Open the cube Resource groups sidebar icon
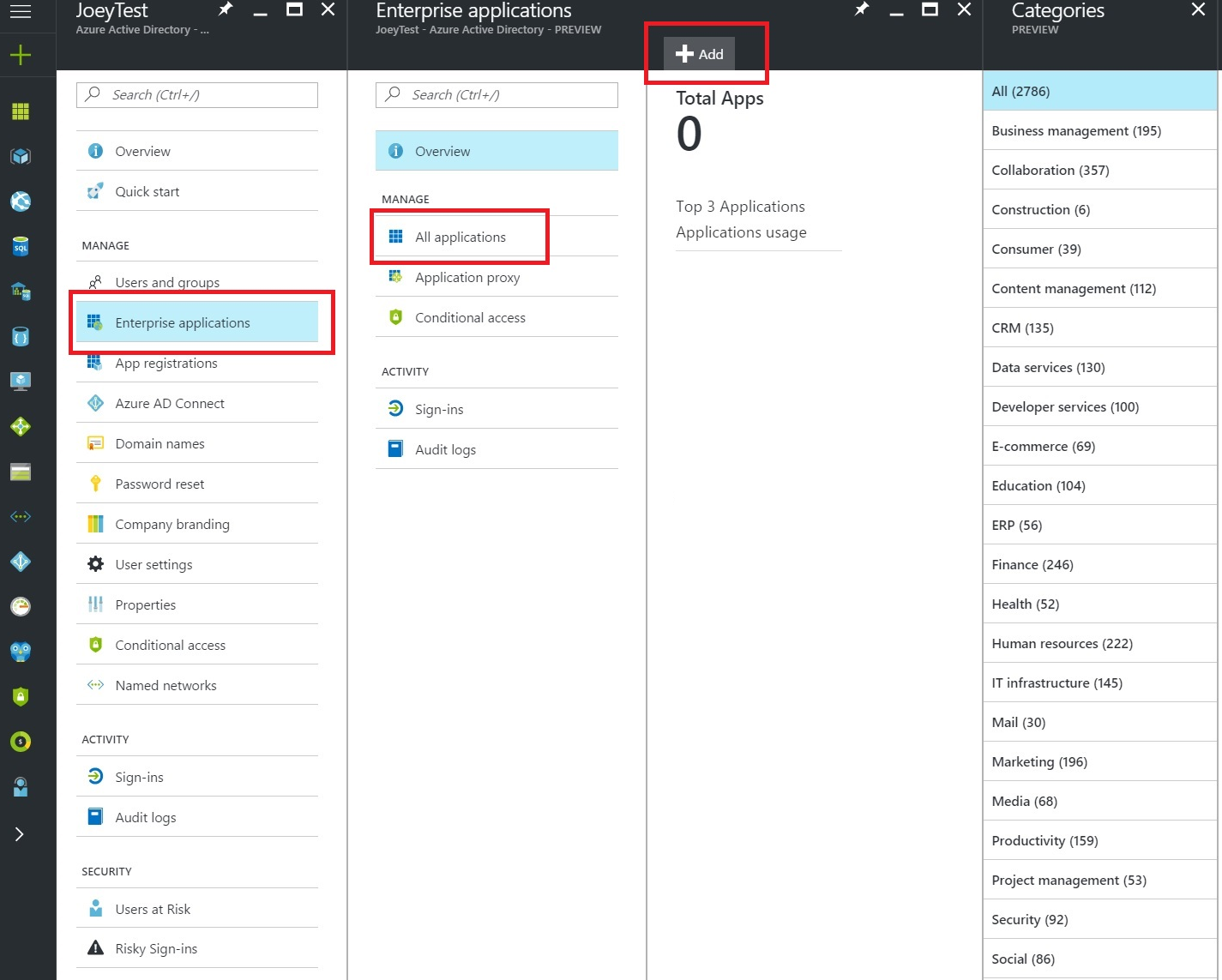1222x980 pixels. tap(21, 157)
